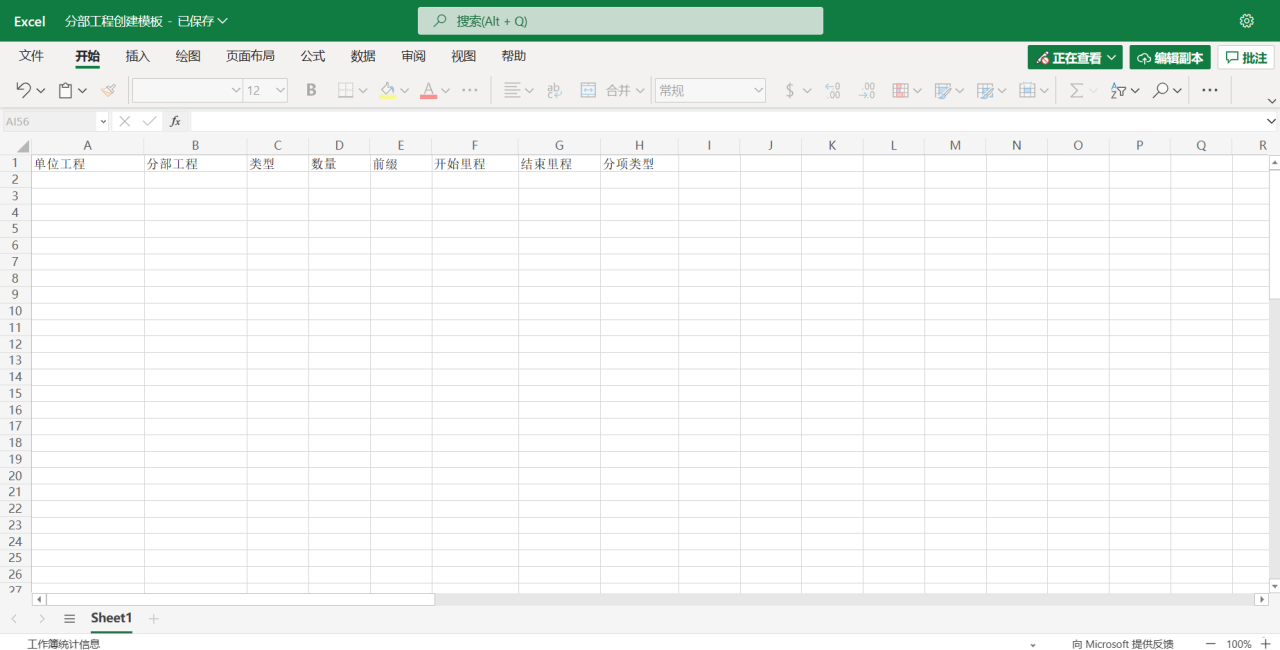Click the add new sheet plus

[x=154, y=619]
